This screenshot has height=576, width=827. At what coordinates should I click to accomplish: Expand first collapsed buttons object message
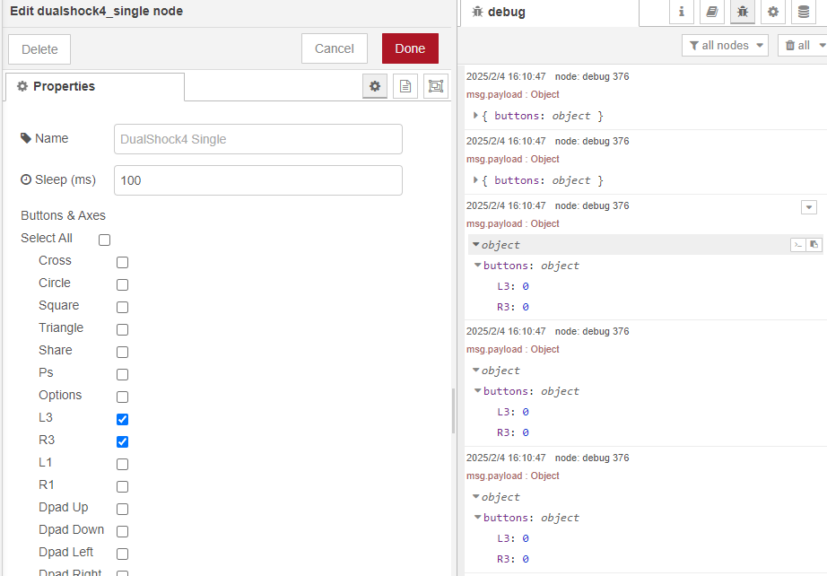click(x=476, y=116)
